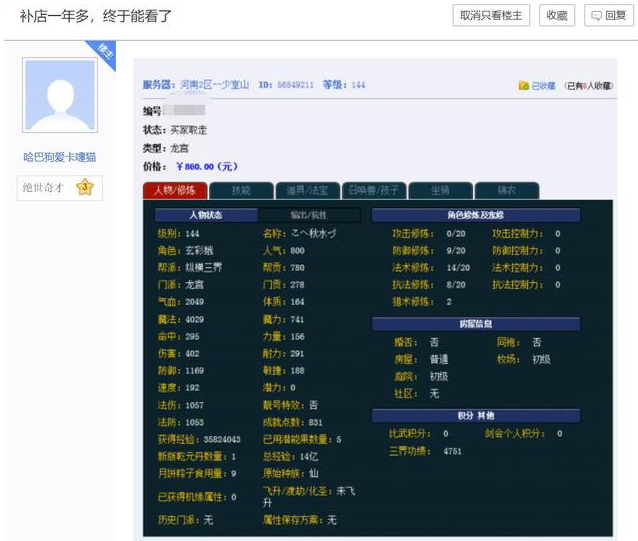Image resolution: width=638 pixels, height=541 pixels.
Task: Click the price ￥860.00（元）
Action: click(207, 166)
